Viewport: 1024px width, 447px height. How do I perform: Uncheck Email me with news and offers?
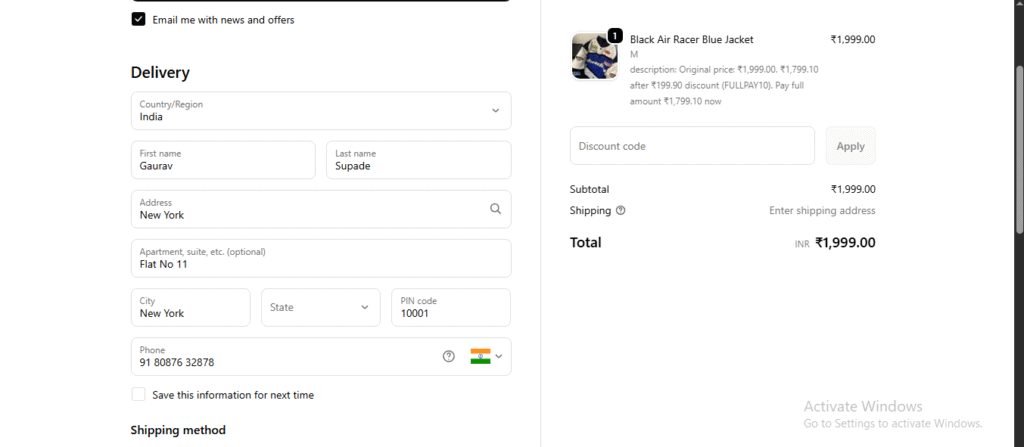[x=139, y=19]
